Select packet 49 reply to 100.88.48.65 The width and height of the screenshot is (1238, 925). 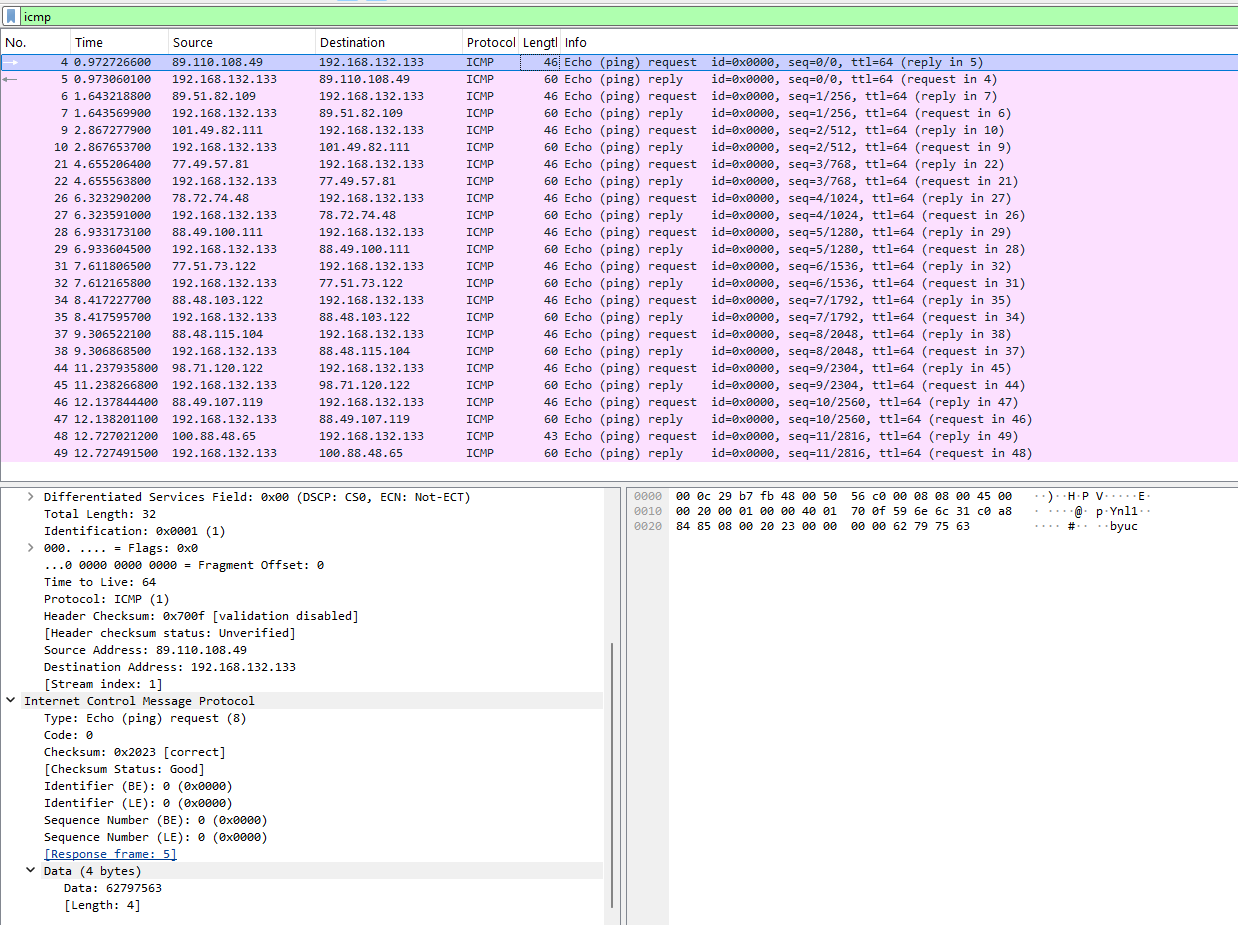619,453
